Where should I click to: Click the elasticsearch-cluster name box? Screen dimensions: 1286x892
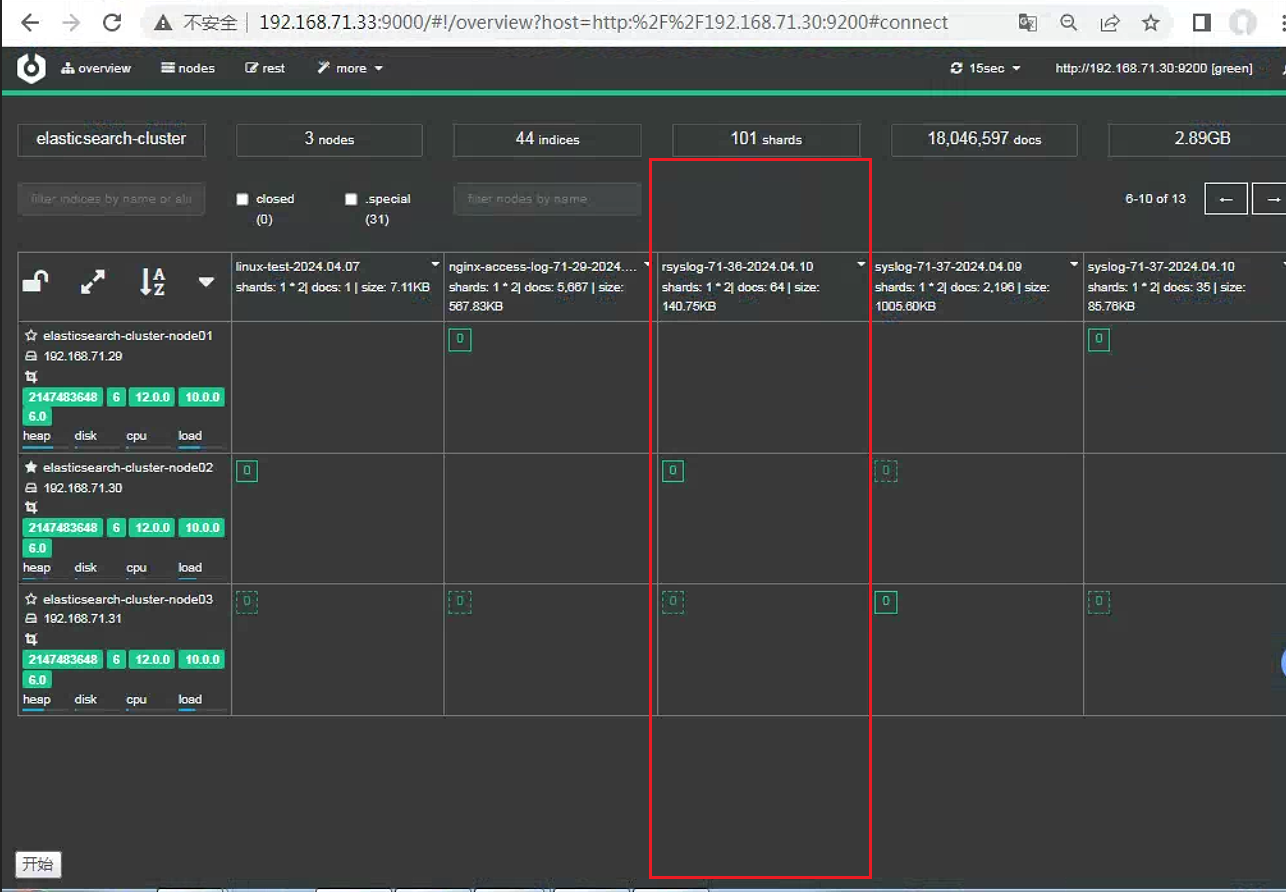coord(111,139)
